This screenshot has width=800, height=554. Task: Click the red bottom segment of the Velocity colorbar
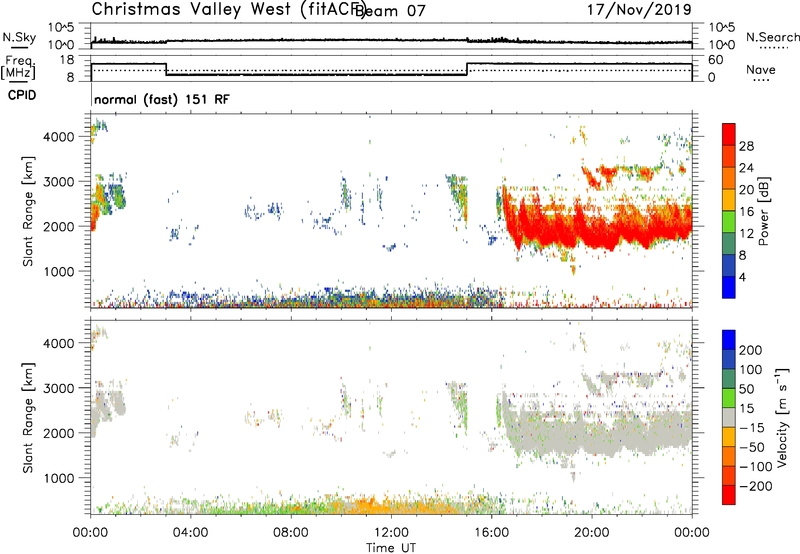coord(729,495)
